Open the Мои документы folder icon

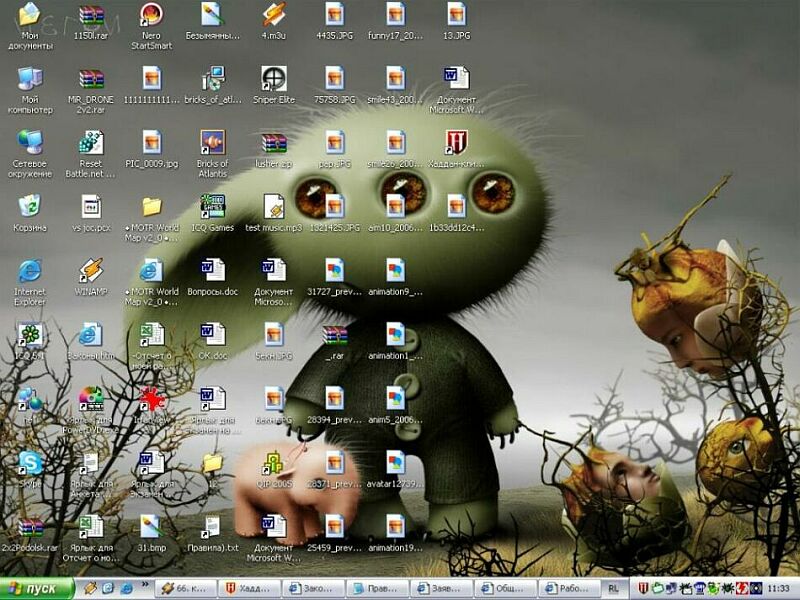[x=30, y=15]
